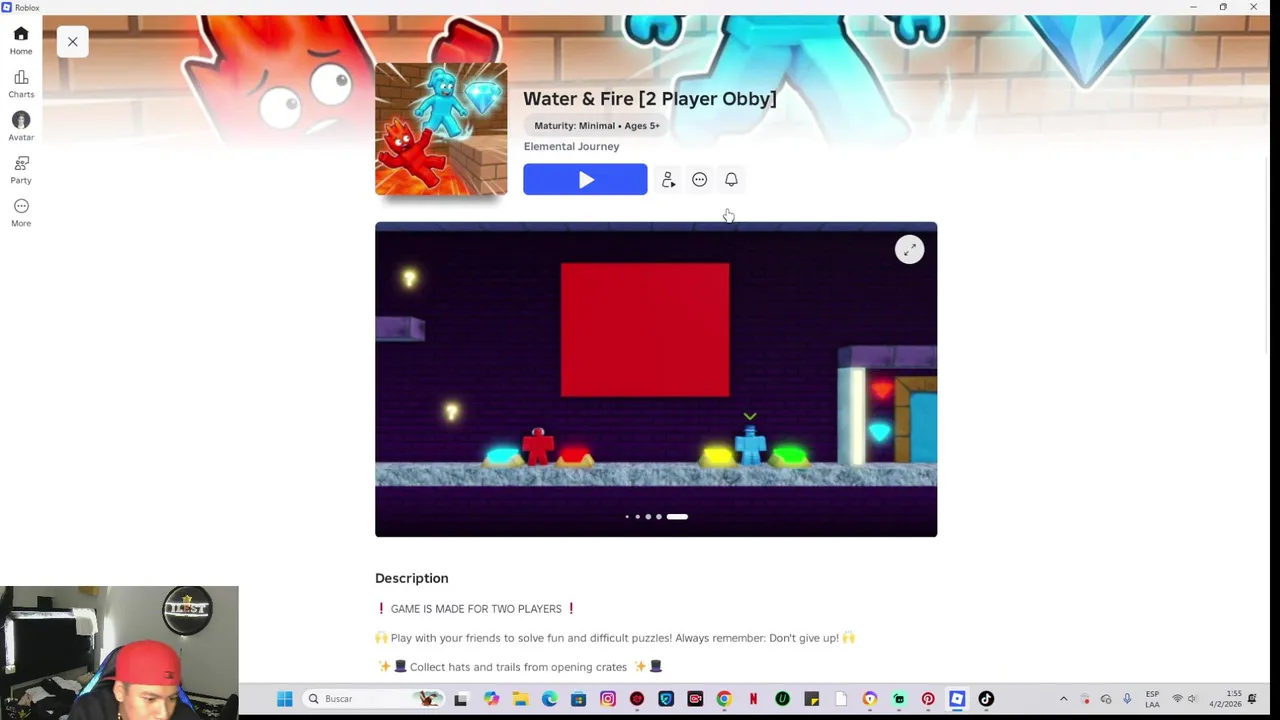1280x720 pixels.
Task: Open Charts from the sidebar
Action: pos(21,84)
